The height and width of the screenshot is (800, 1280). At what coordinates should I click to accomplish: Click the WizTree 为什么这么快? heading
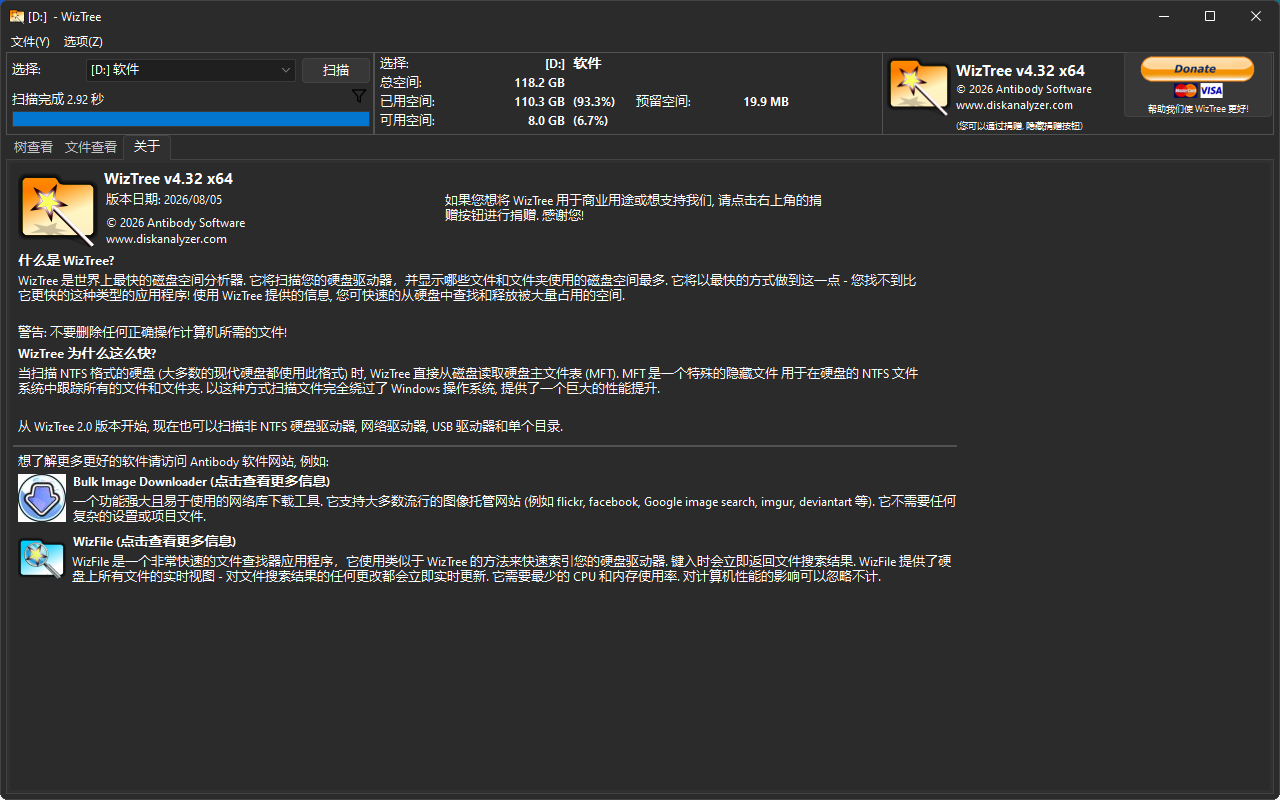[87, 353]
